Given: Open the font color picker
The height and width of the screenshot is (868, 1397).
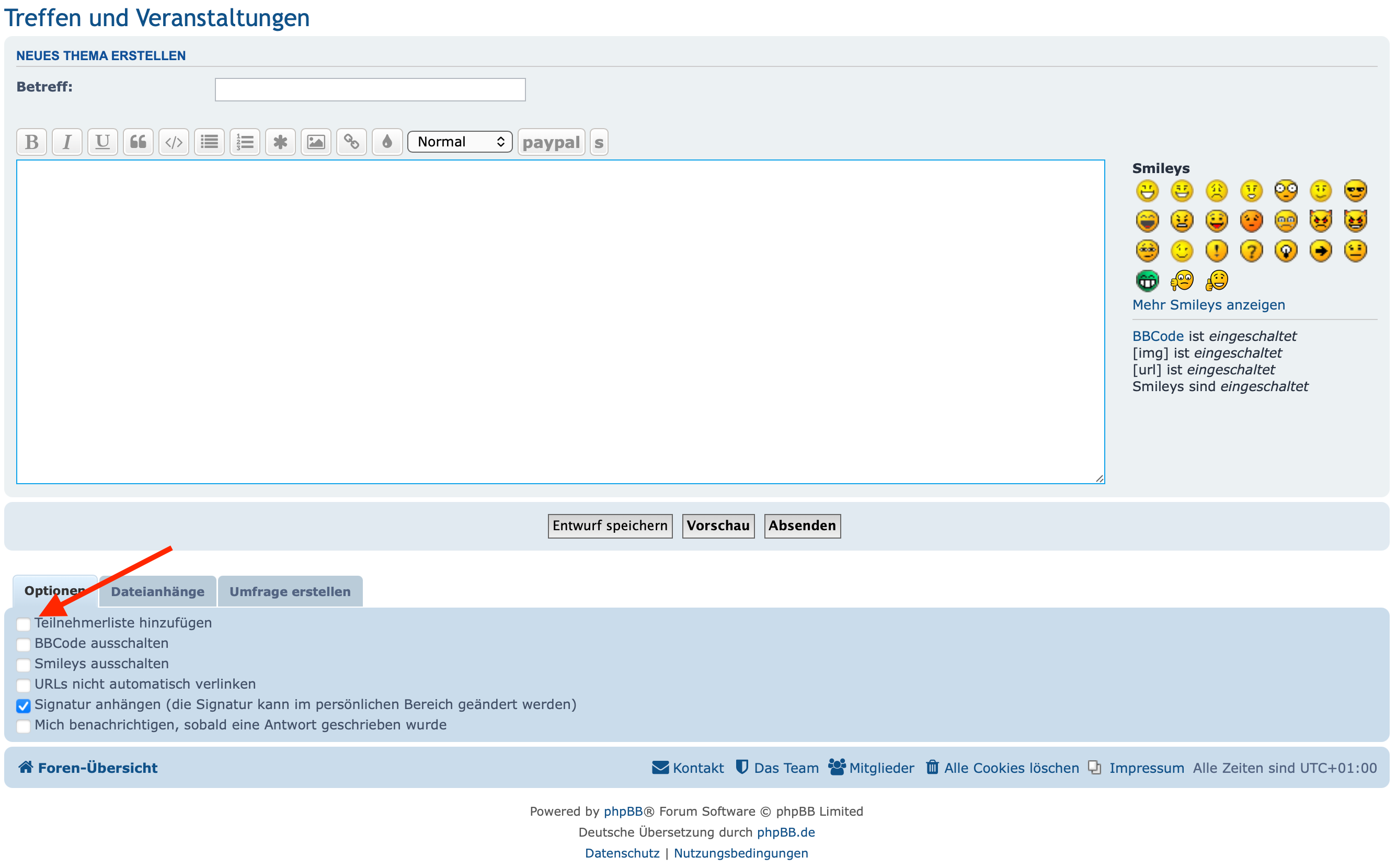Looking at the screenshot, I should 387,142.
